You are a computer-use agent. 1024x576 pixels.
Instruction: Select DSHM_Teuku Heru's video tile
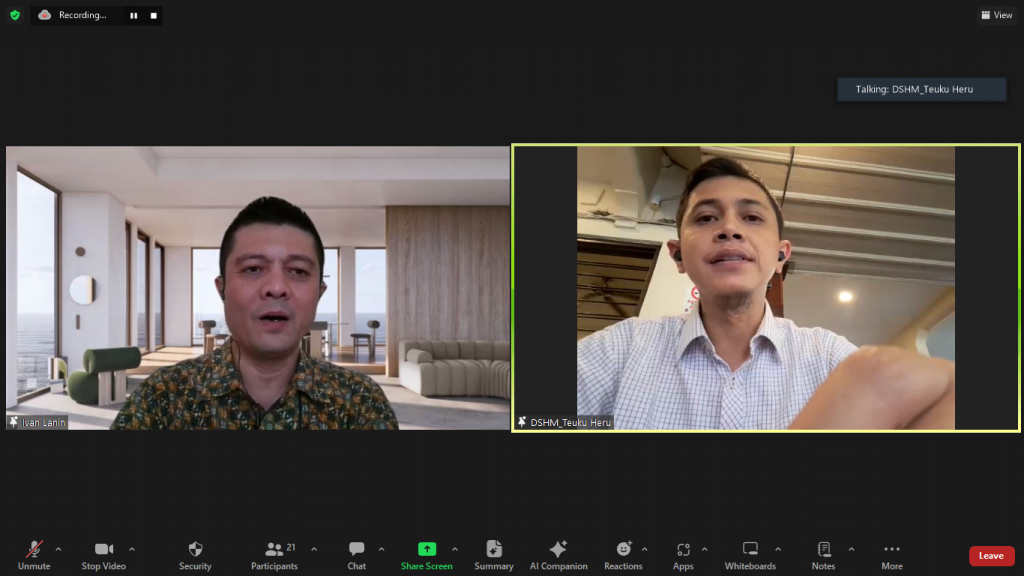click(765, 288)
